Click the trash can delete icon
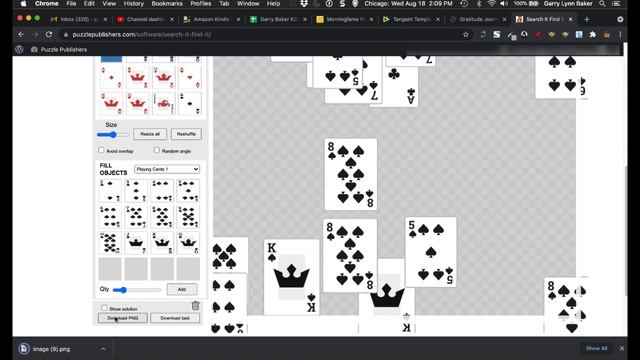 pyautogui.click(x=196, y=305)
